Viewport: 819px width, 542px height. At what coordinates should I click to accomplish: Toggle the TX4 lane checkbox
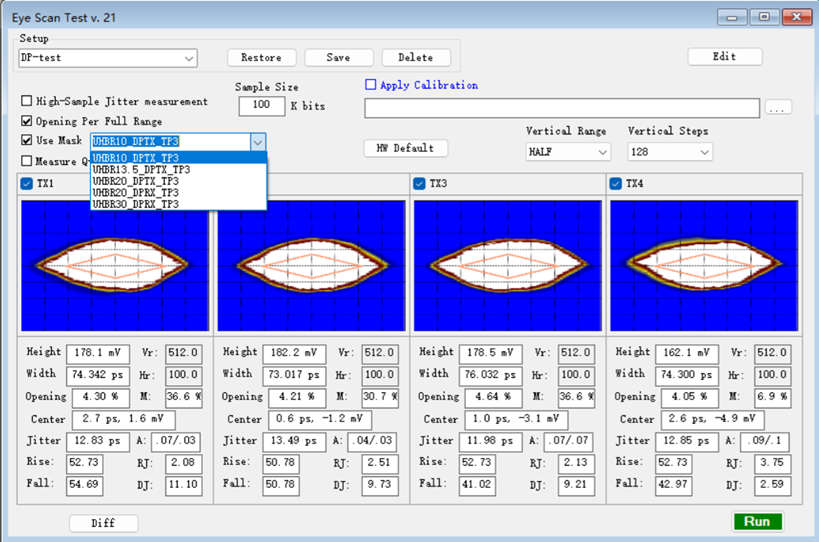[615, 184]
